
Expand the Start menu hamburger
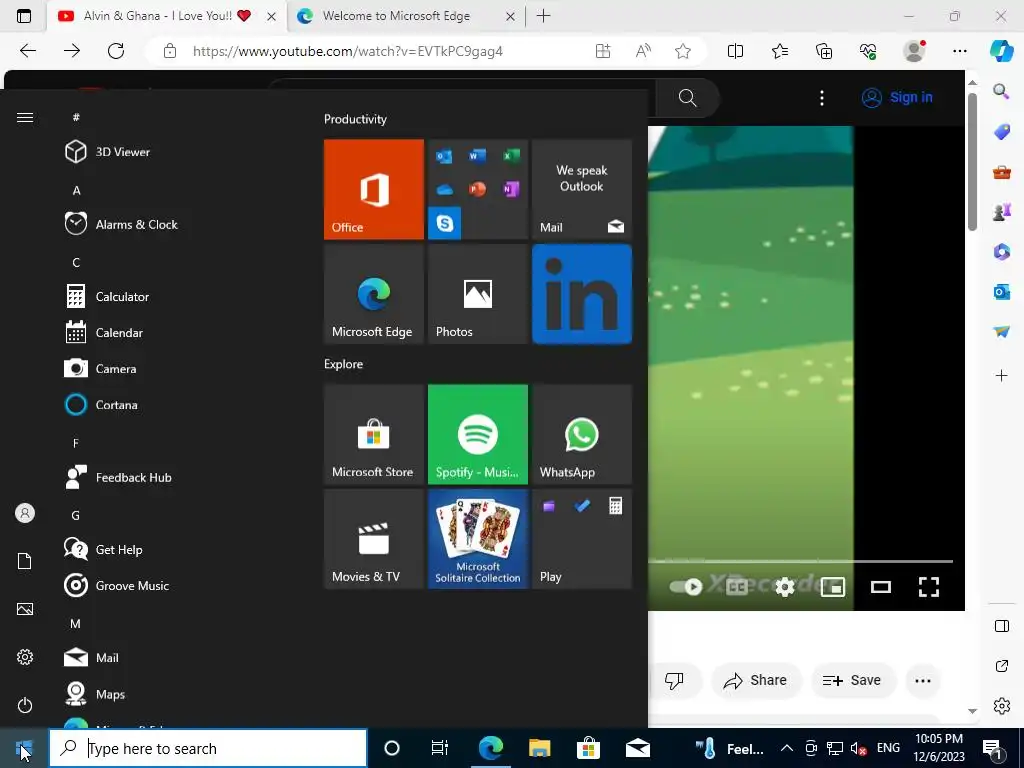coord(25,118)
